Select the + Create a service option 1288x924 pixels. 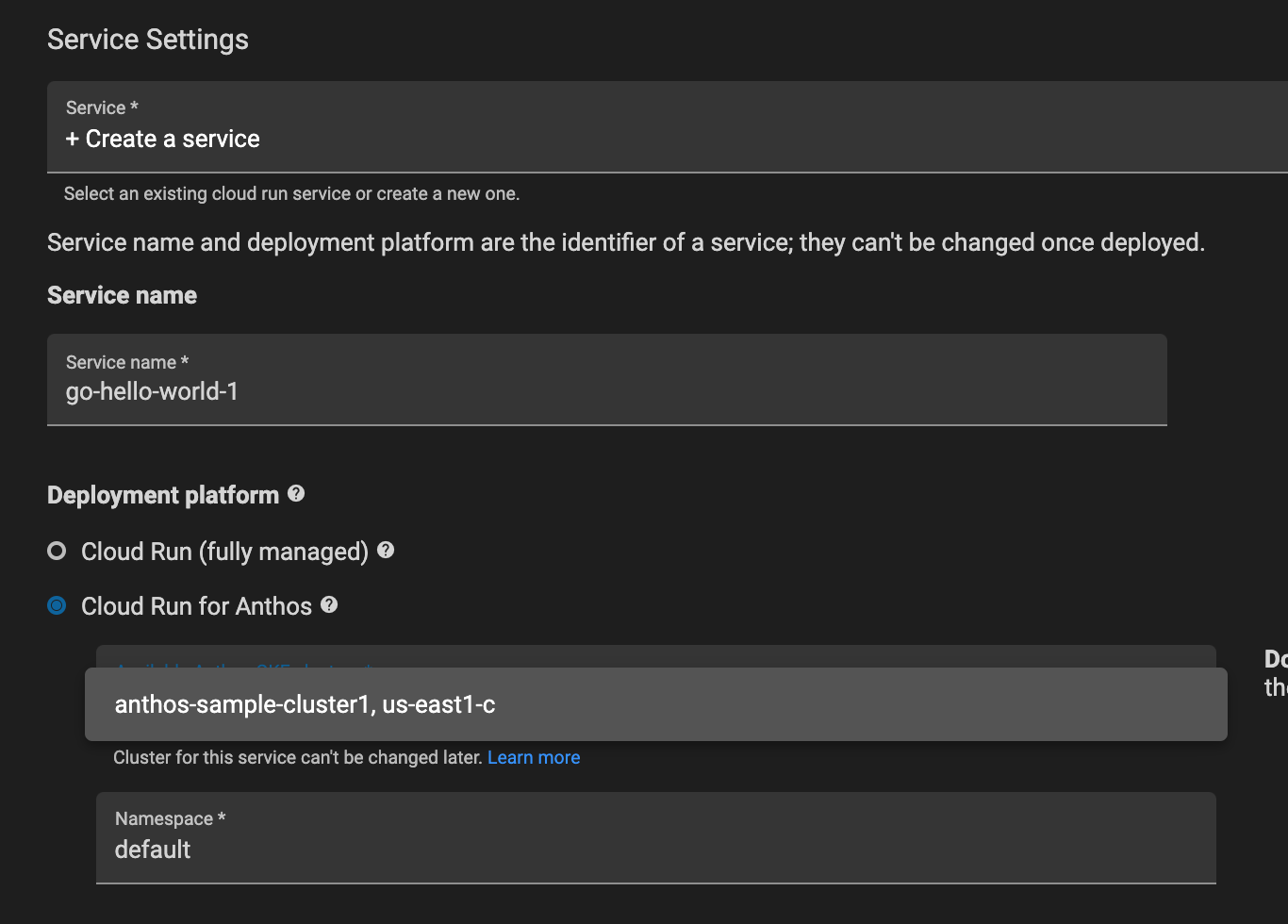pos(162,139)
